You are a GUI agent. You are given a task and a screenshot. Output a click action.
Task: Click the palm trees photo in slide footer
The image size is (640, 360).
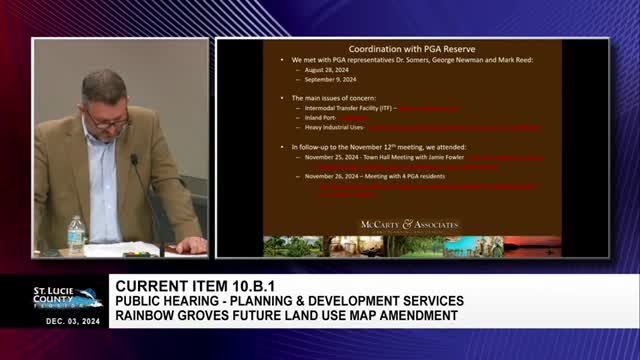(293, 247)
